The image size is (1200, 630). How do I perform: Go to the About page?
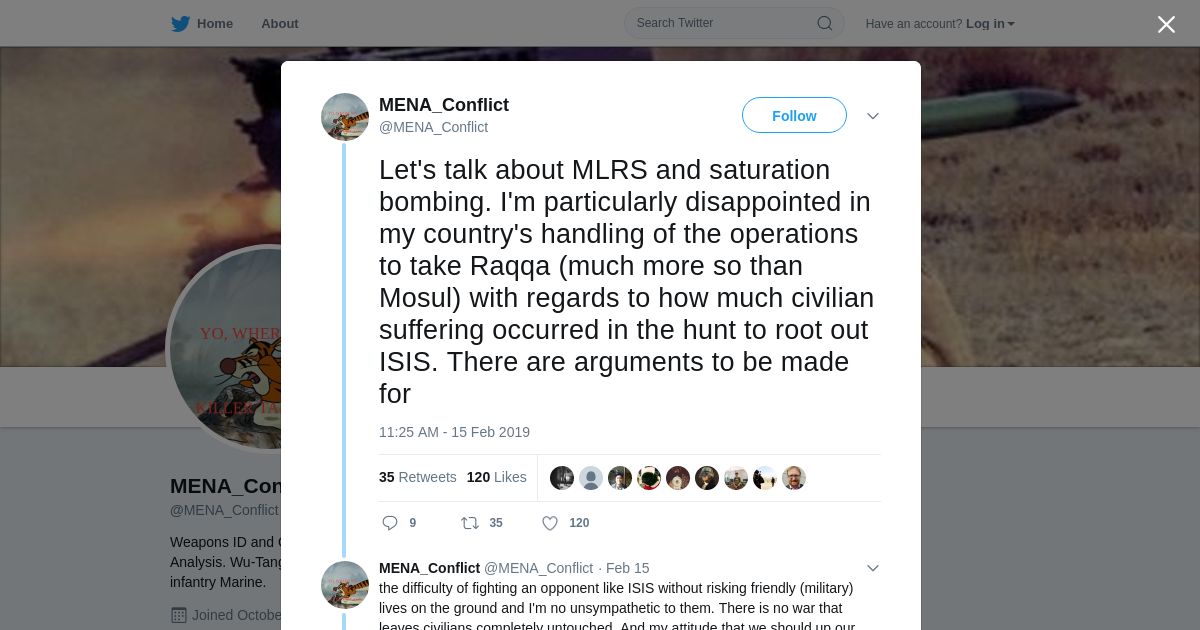pyautogui.click(x=279, y=24)
